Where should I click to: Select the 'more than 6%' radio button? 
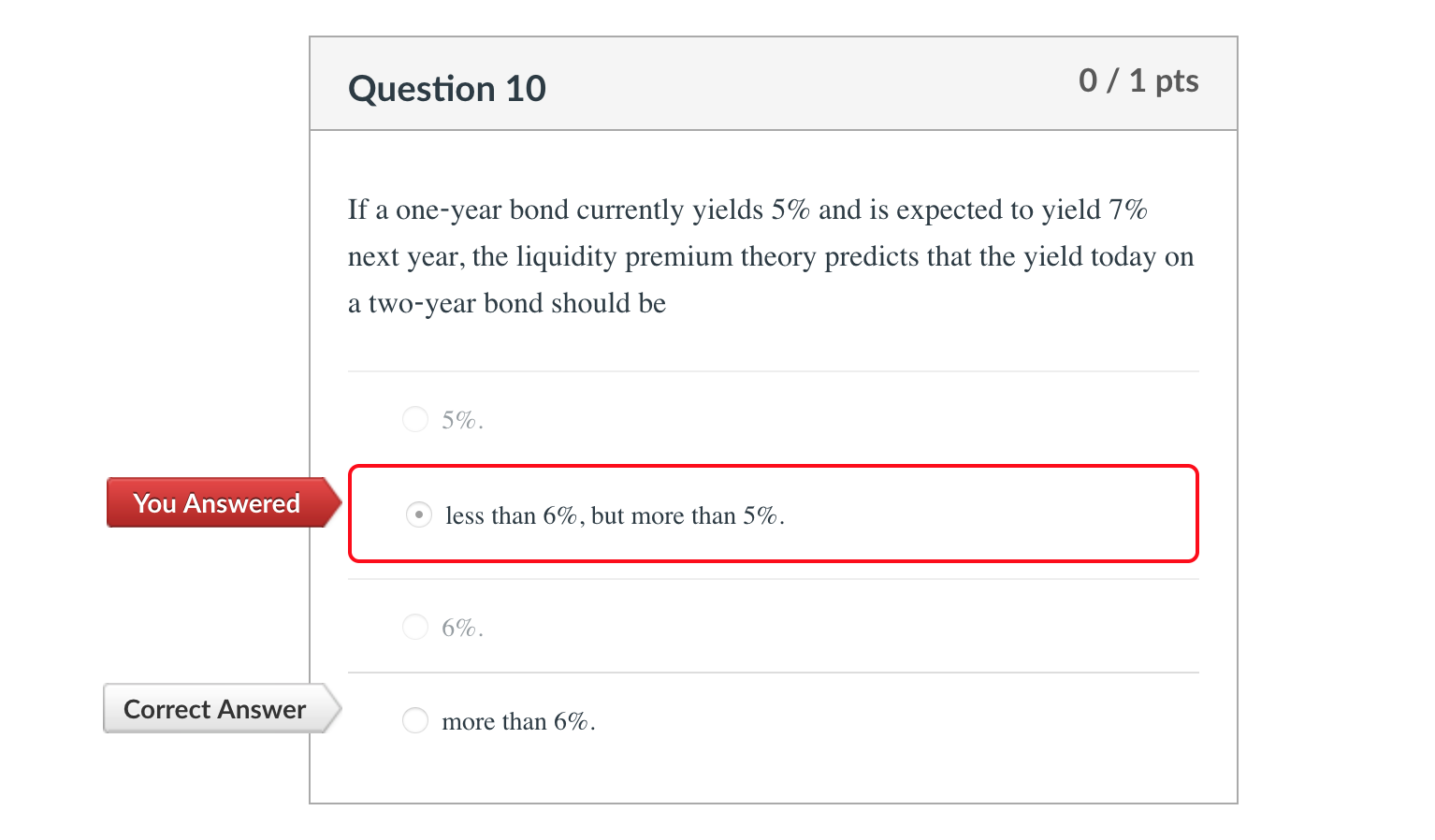(x=415, y=720)
